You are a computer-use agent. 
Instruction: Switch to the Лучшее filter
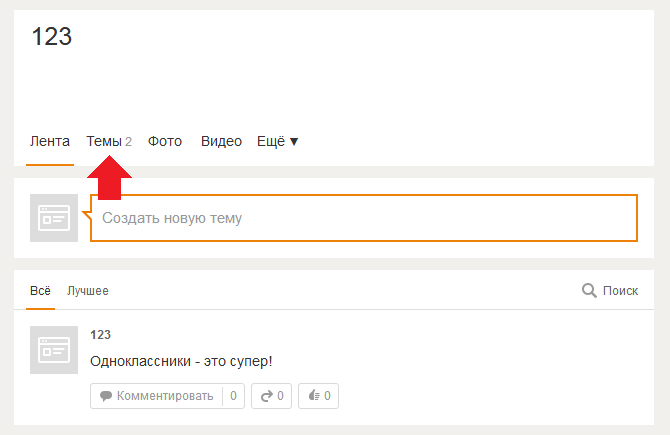[x=88, y=291]
